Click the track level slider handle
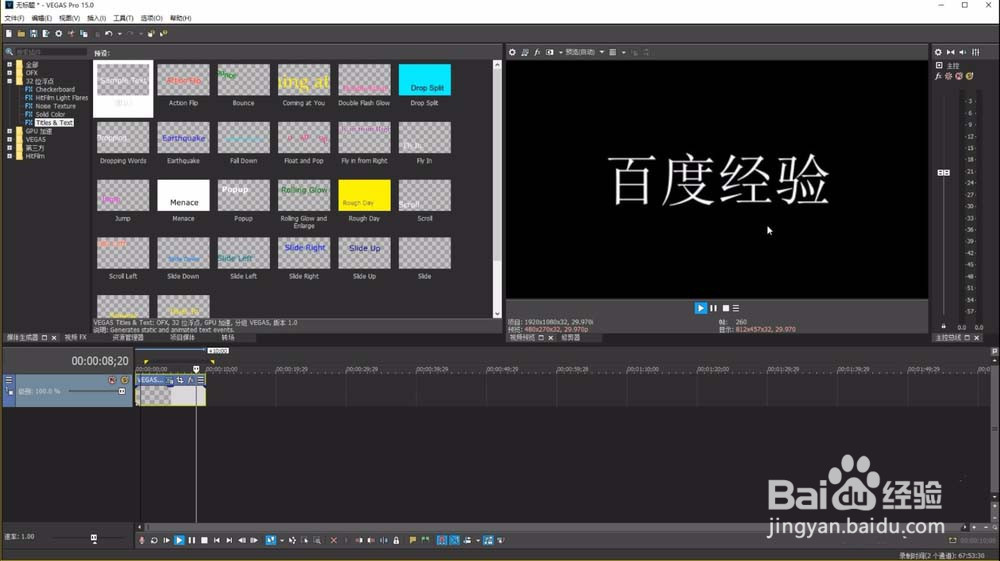This screenshot has height=561, width=1000. [x=122, y=391]
